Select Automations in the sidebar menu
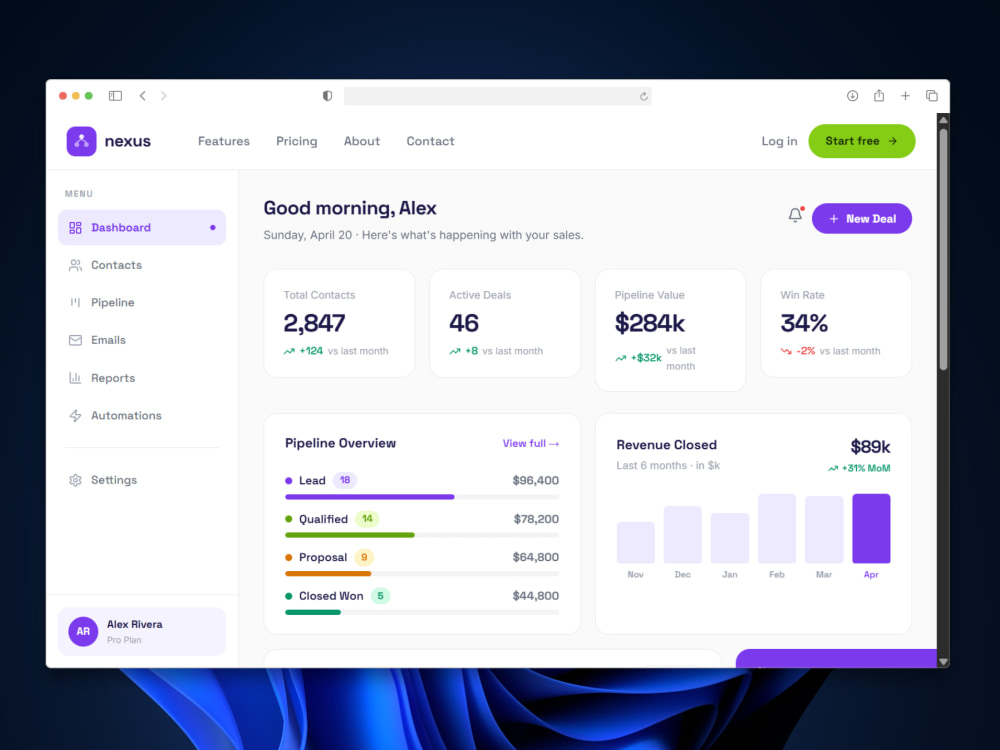 [142, 416]
